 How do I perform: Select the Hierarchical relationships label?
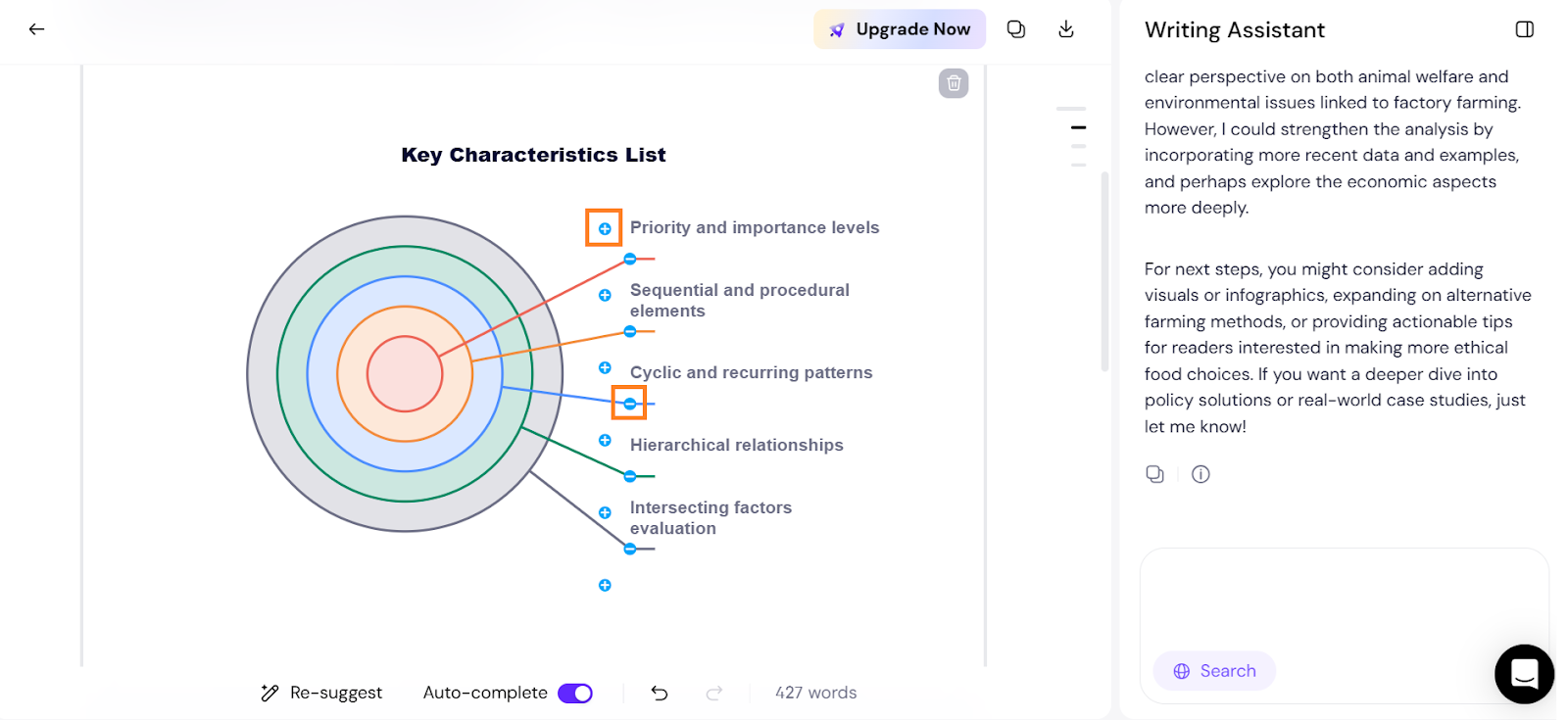[737, 445]
